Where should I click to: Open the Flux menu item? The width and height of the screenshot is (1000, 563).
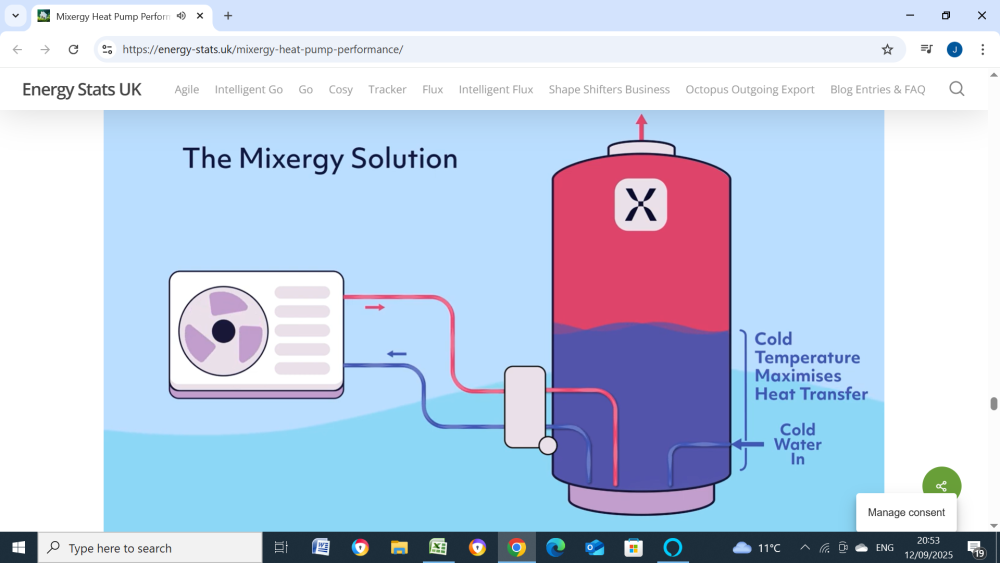tap(432, 89)
